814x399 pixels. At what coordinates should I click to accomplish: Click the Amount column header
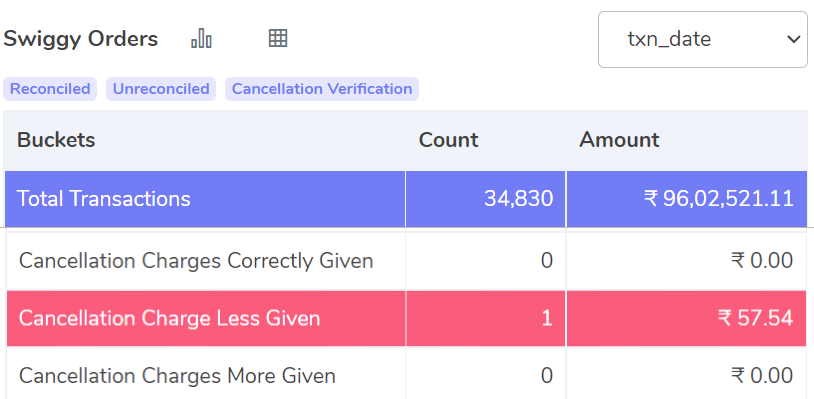coord(619,140)
